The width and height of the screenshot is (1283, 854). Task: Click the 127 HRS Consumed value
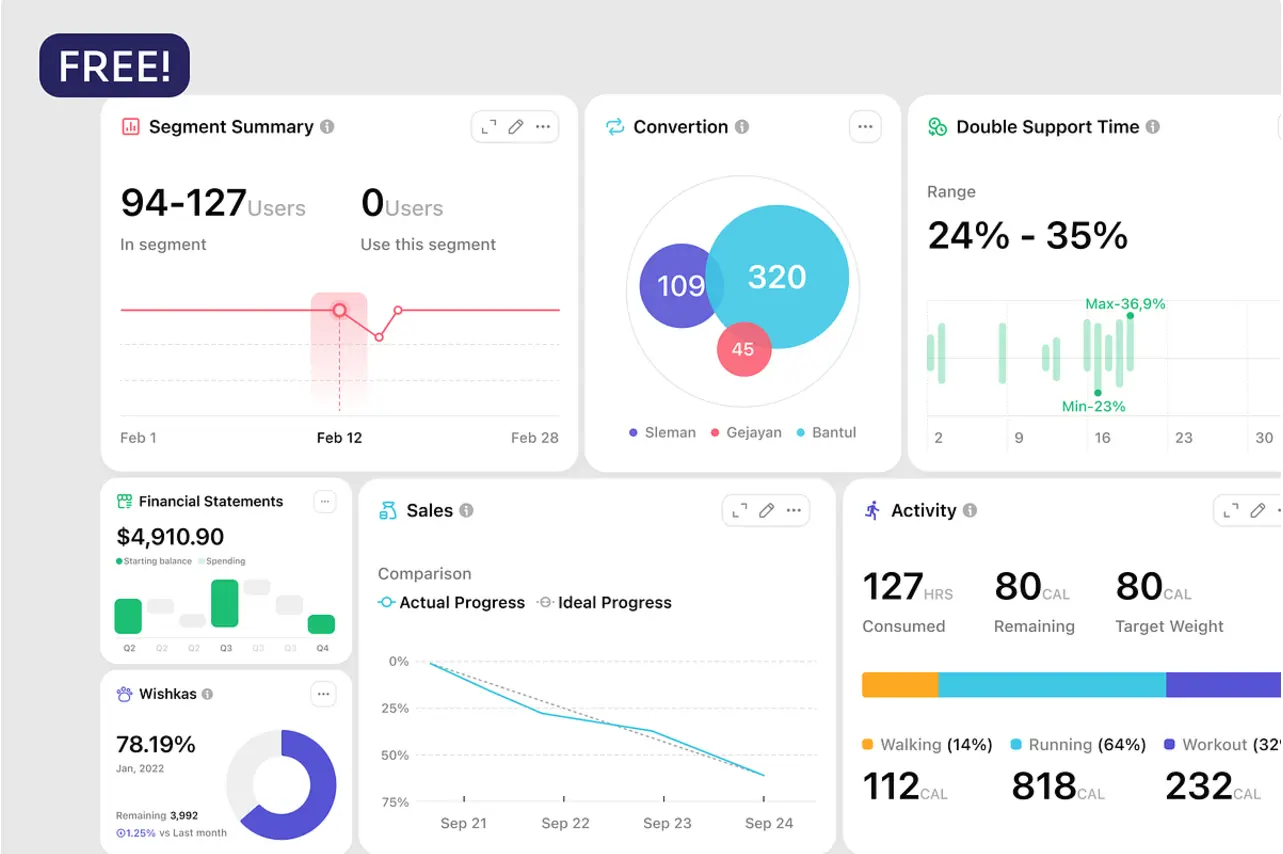(x=908, y=587)
